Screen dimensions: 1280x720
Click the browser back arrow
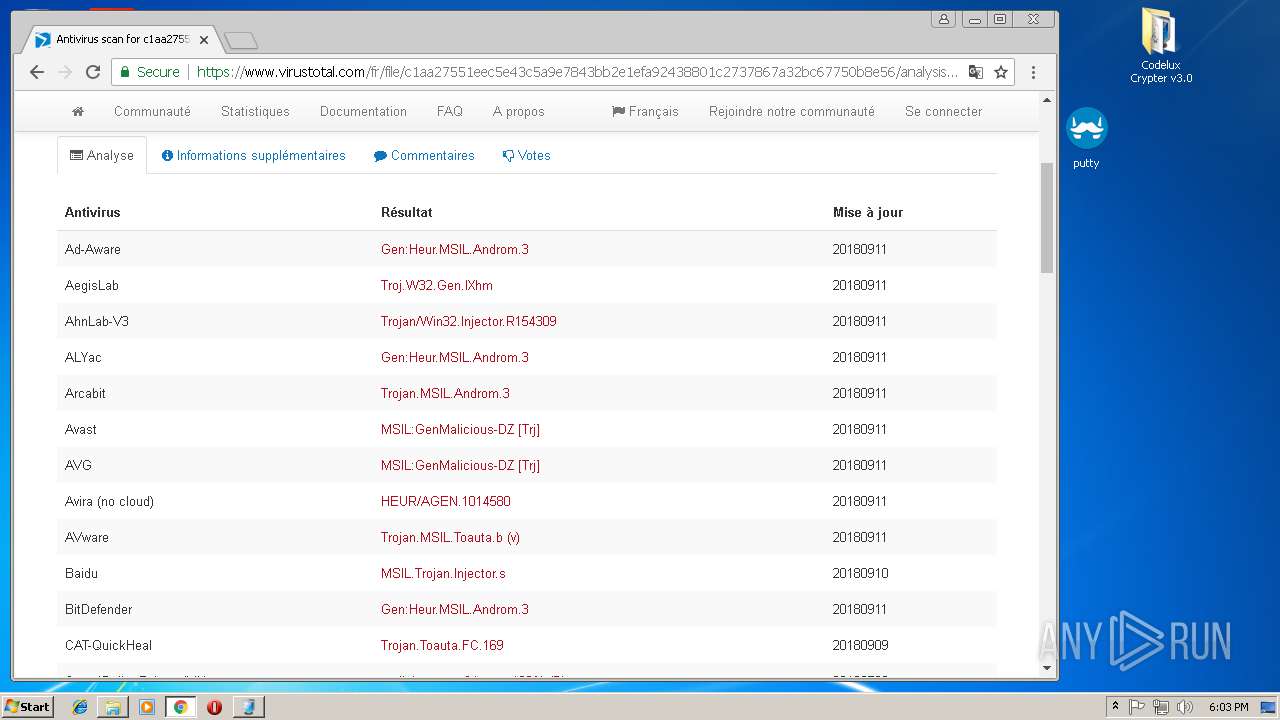pyautogui.click(x=37, y=72)
